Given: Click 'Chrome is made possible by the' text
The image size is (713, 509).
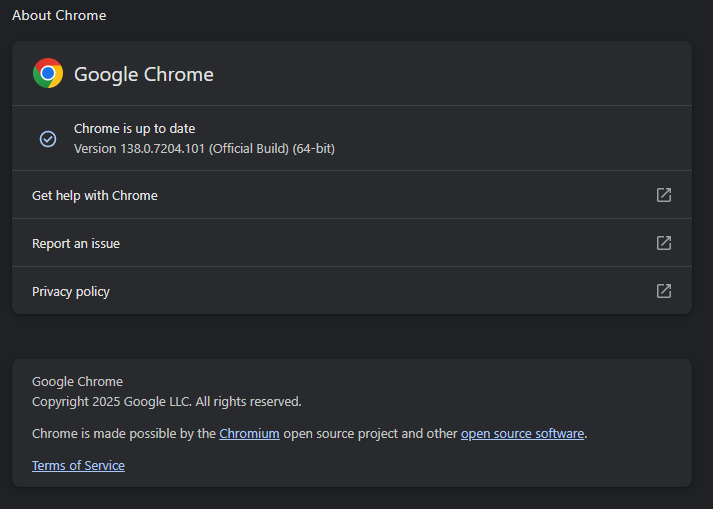Looking at the screenshot, I should [x=124, y=433].
